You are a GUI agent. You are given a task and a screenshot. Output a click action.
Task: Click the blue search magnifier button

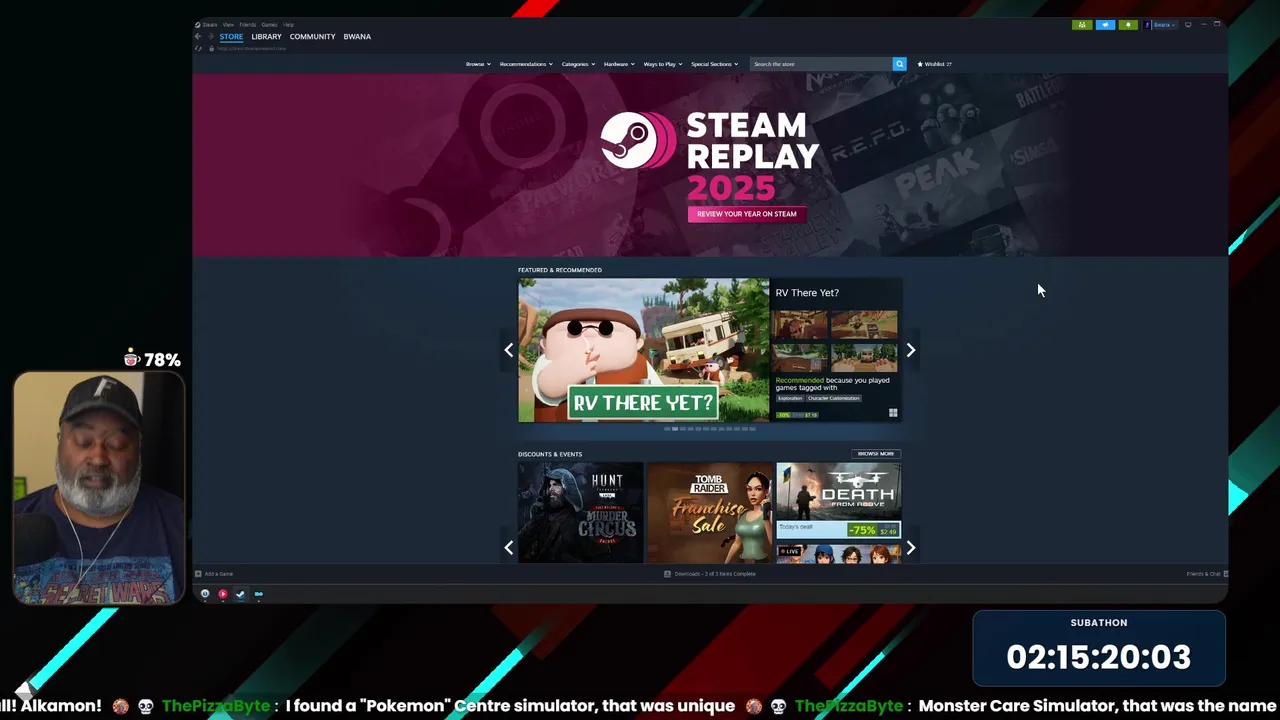coord(899,64)
